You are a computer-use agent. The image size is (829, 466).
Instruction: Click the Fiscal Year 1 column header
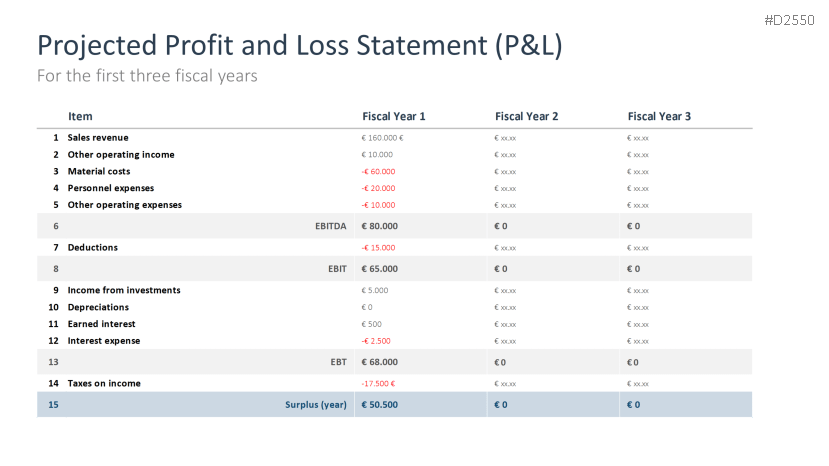pos(394,117)
